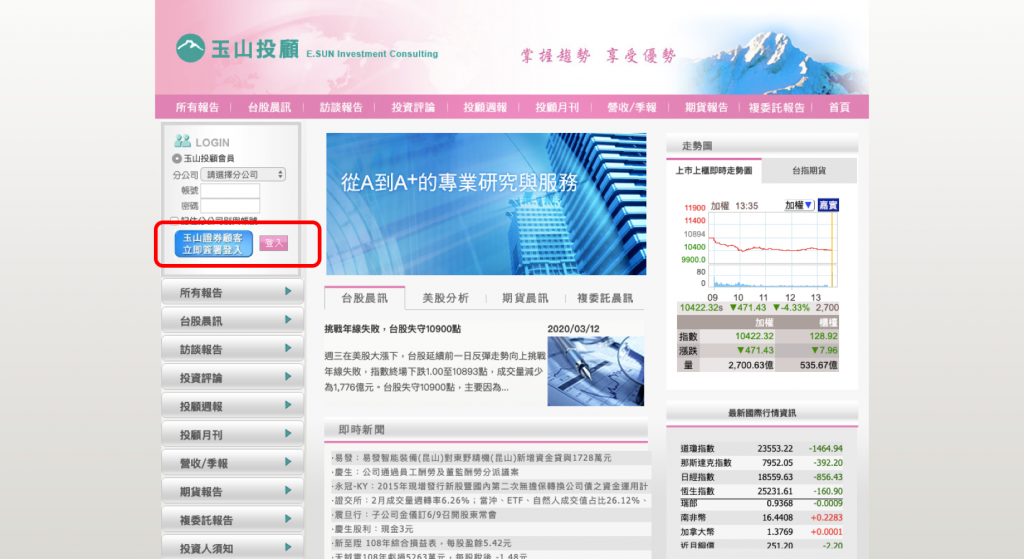
Task: Click the weighted index value 10422.32 in table
Action: click(x=754, y=336)
